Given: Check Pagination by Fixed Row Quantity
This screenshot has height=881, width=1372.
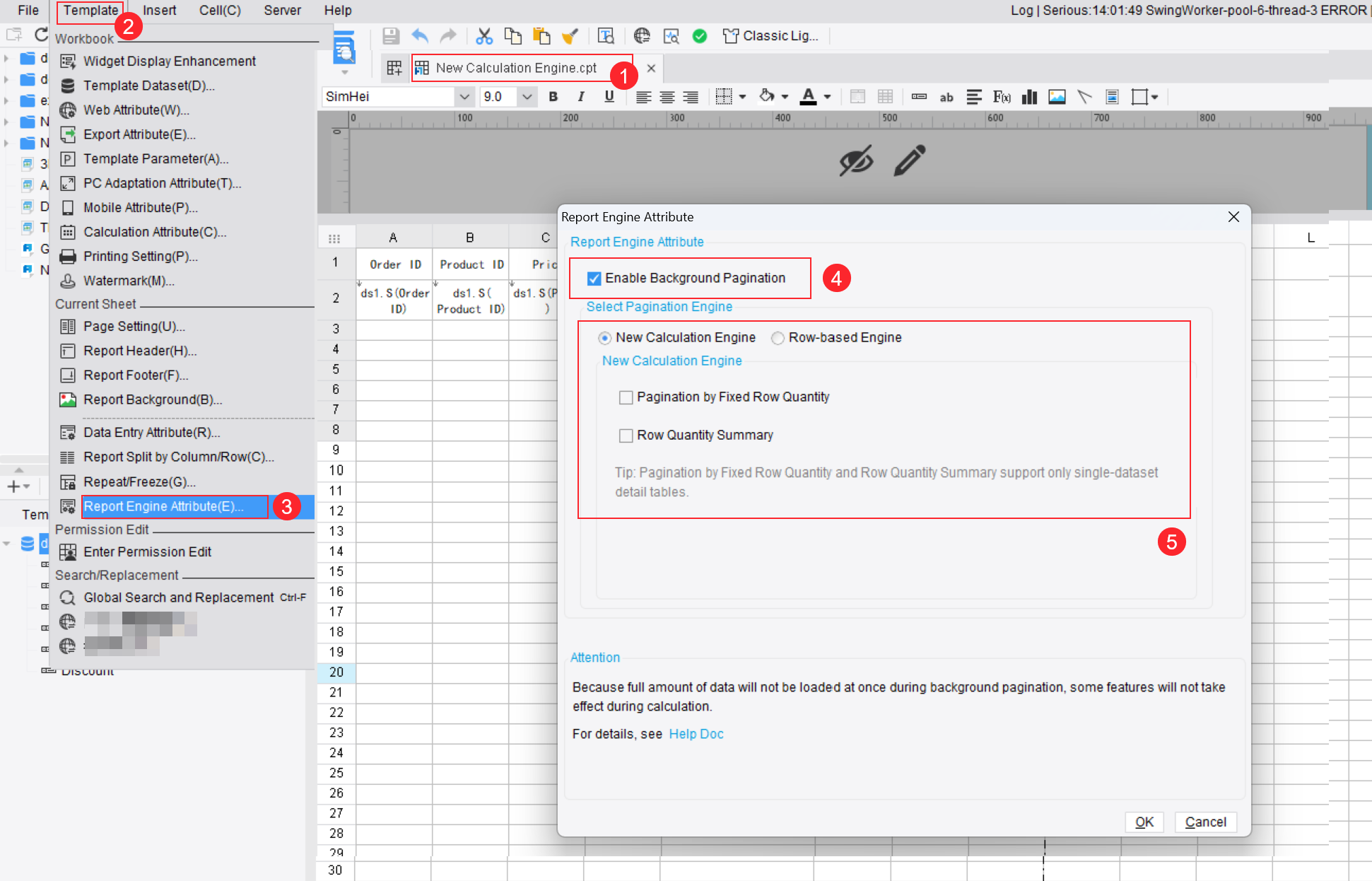Looking at the screenshot, I should 626,397.
